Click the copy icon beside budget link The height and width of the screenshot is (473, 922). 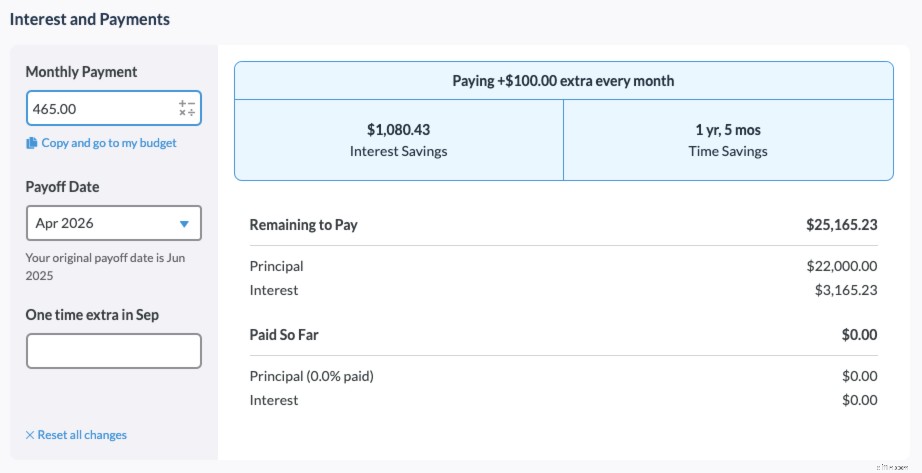32,143
